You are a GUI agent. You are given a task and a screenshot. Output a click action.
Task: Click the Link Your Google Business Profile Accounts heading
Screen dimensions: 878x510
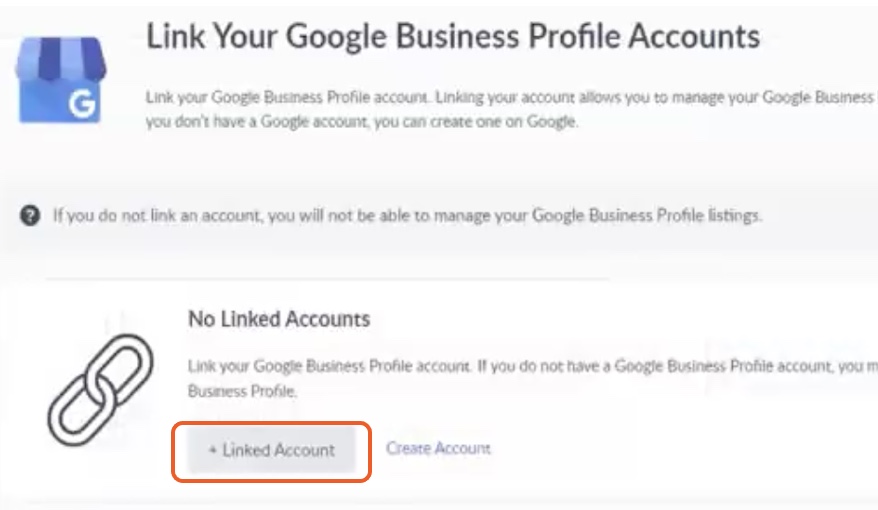(x=453, y=36)
